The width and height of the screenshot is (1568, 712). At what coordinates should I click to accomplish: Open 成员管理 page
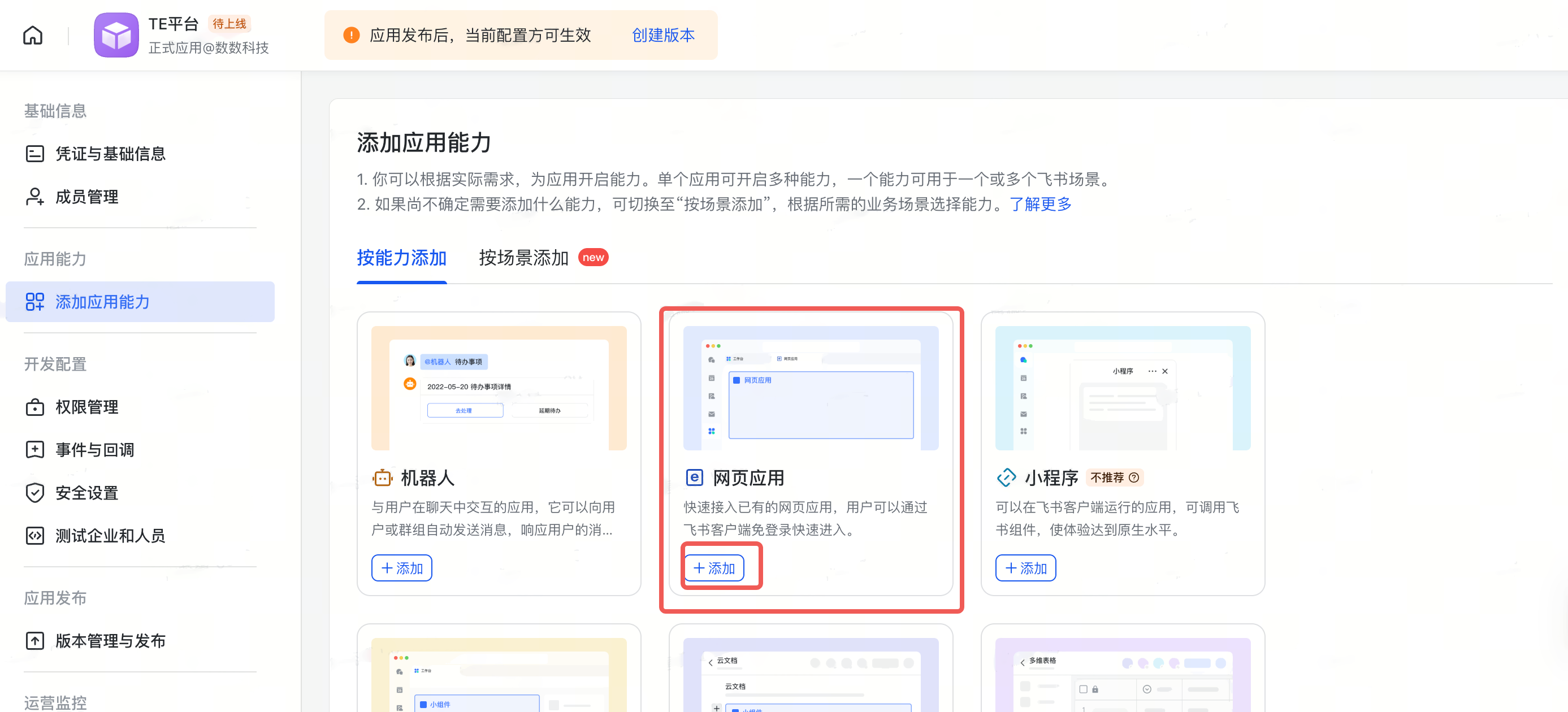point(140,197)
